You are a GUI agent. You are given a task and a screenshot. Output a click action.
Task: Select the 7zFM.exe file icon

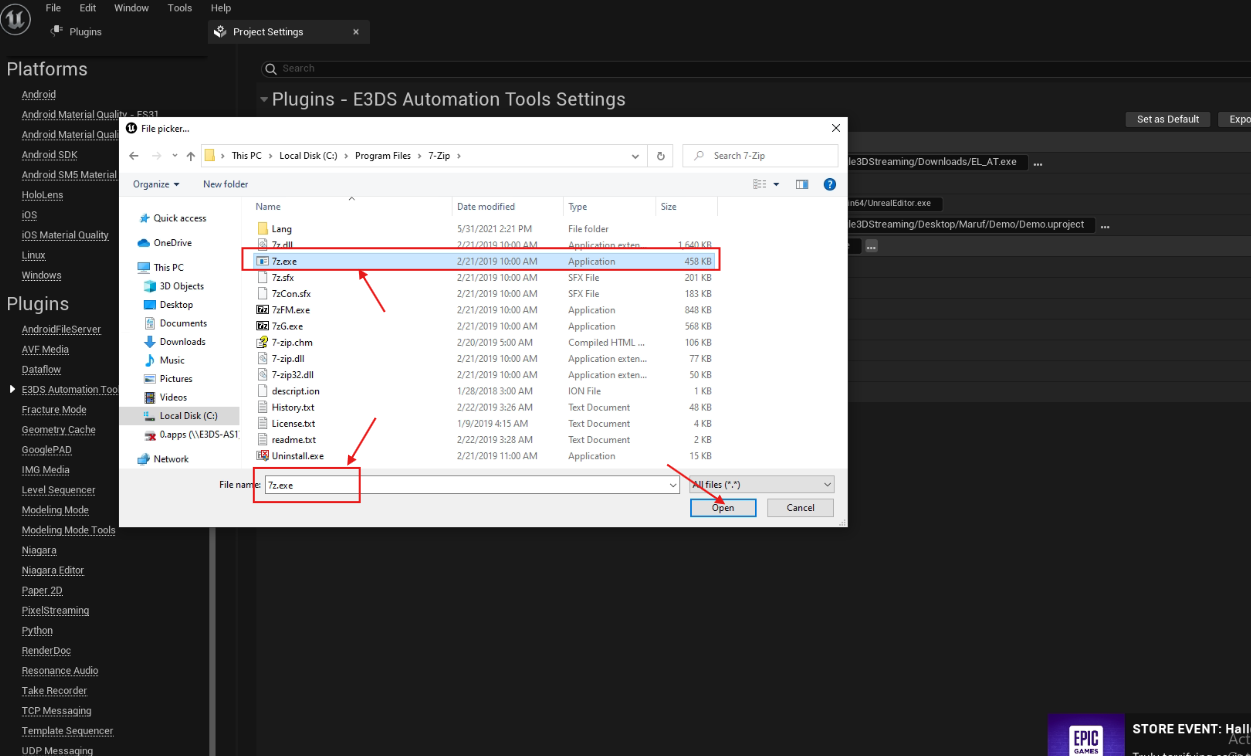pos(263,310)
